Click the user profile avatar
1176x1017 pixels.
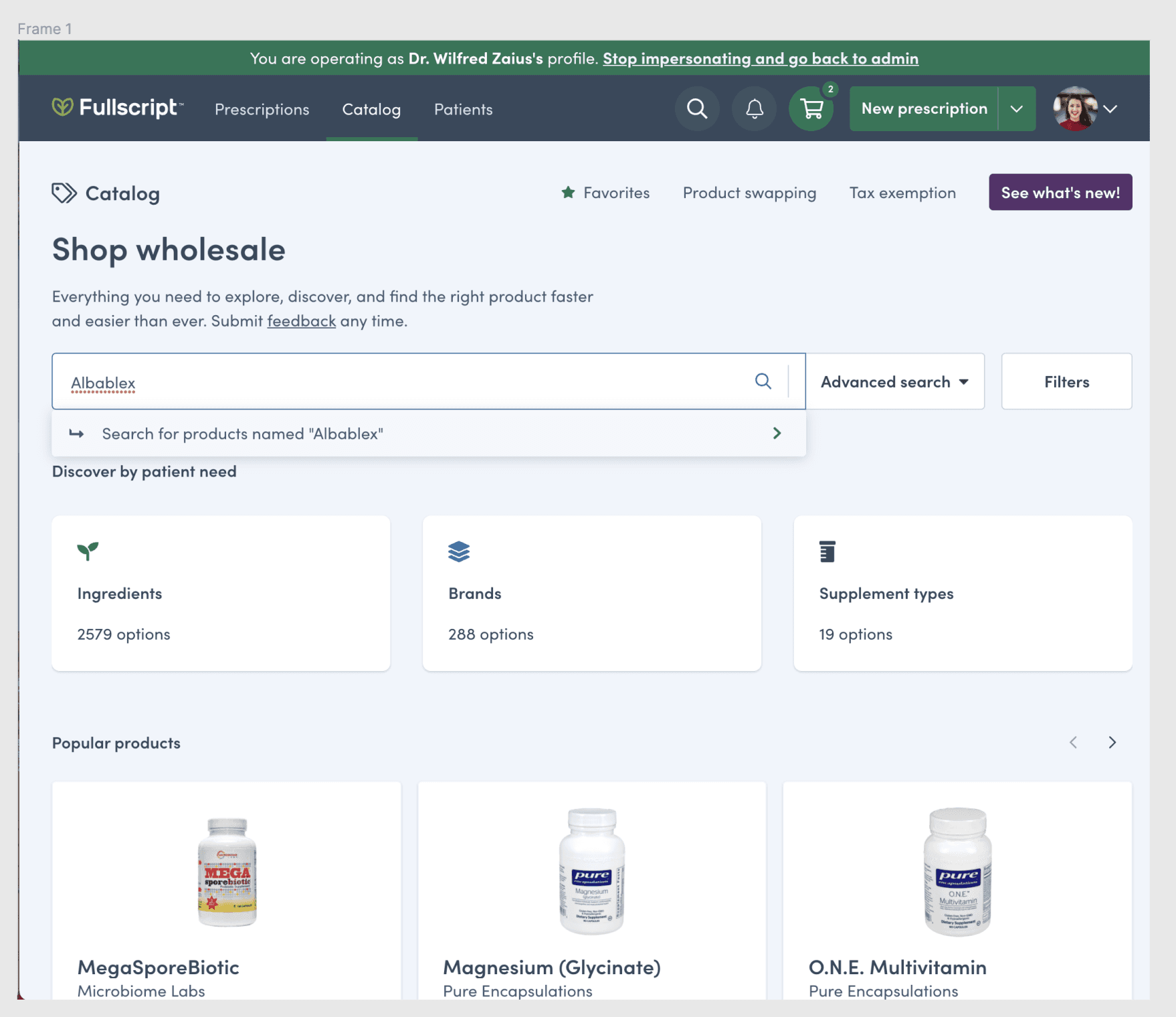pyautogui.click(x=1075, y=108)
